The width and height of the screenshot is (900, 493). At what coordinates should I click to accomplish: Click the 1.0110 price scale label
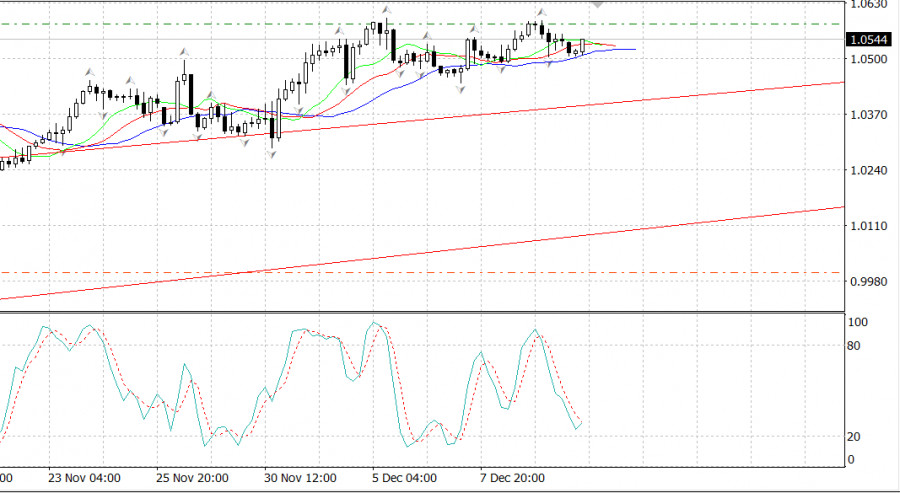(866, 227)
